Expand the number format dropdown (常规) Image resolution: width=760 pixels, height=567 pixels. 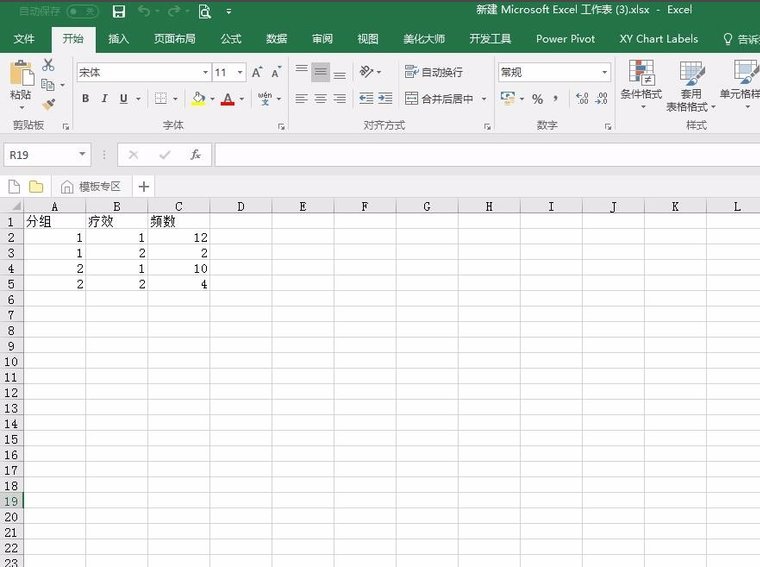coord(604,73)
